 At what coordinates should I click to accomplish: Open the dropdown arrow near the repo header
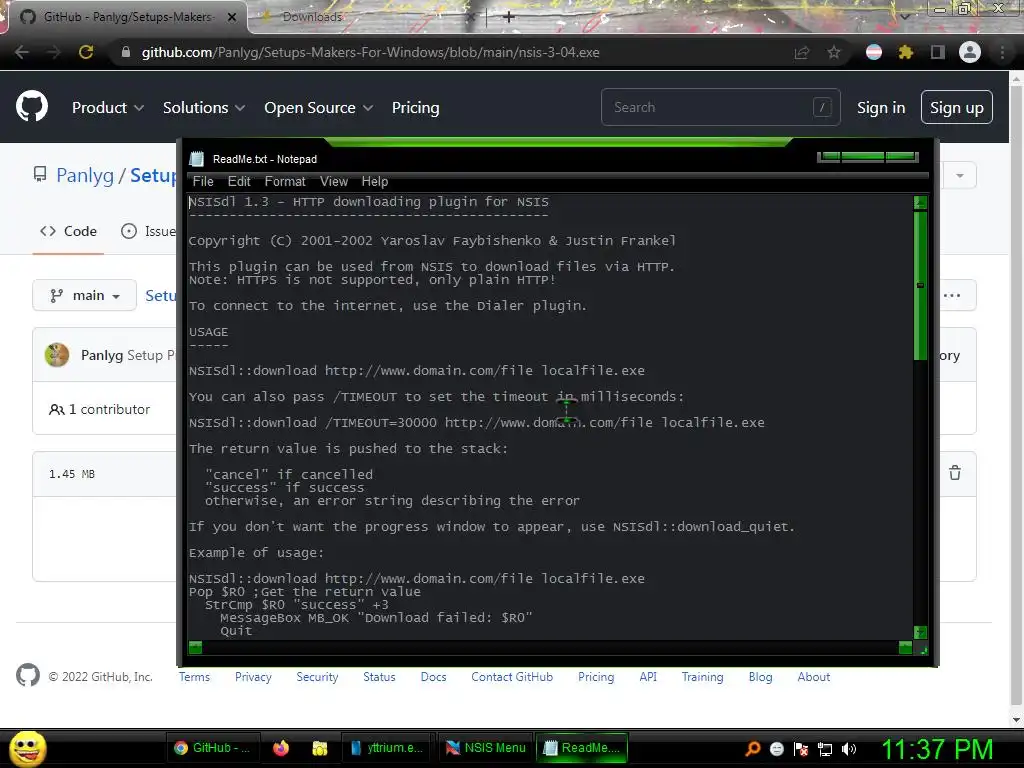[x=959, y=175]
